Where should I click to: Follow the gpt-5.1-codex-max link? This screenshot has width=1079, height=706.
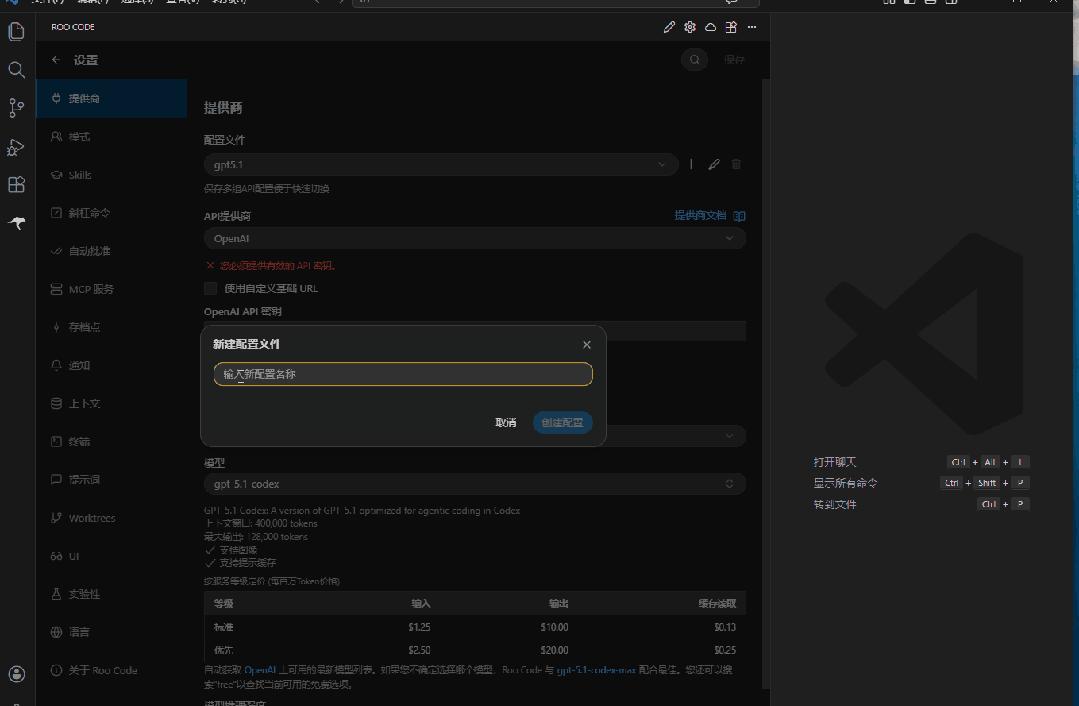[596, 670]
